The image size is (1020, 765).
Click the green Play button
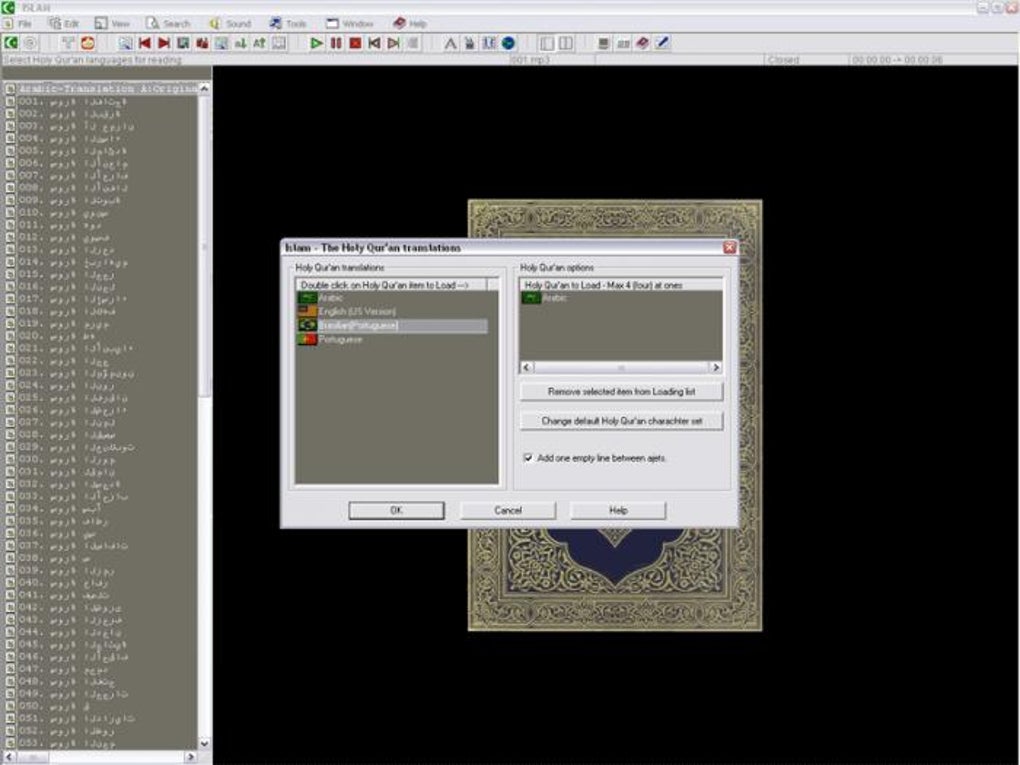coord(317,43)
